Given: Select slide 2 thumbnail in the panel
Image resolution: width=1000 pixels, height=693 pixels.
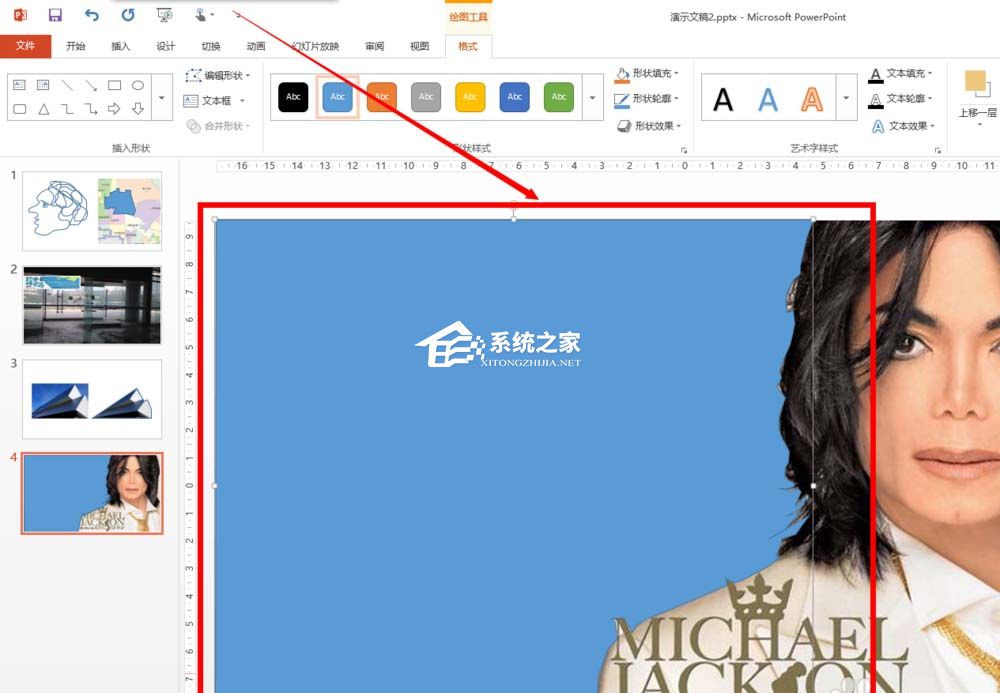Looking at the screenshot, I should pos(92,305).
